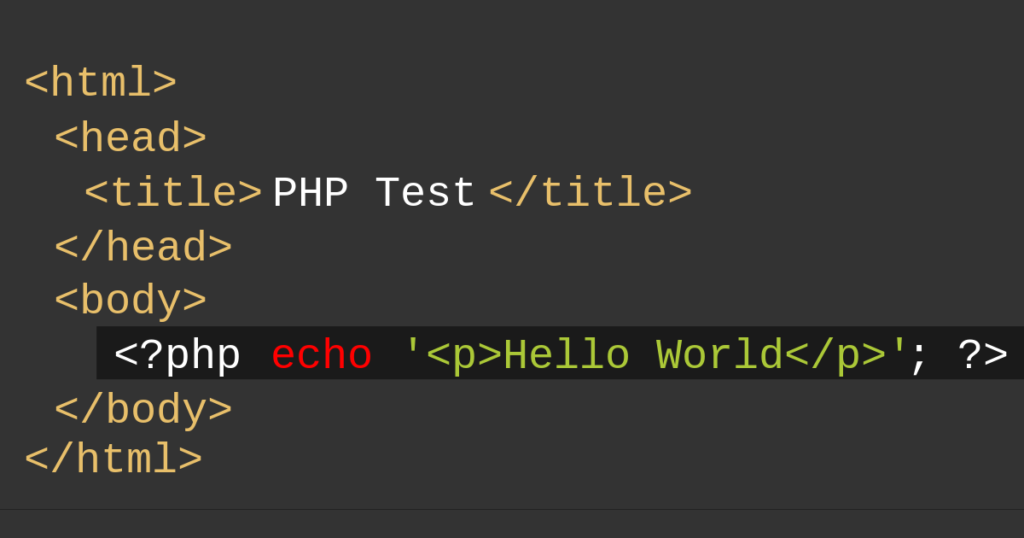Click the closing body tag
1024x538 pixels.
pyautogui.click(x=144, y=410)
